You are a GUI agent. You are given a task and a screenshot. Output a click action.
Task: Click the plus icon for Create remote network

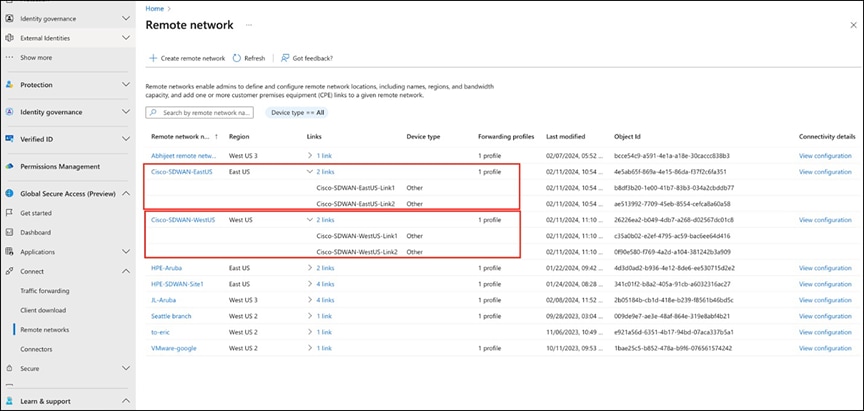(x=153, y=58)
